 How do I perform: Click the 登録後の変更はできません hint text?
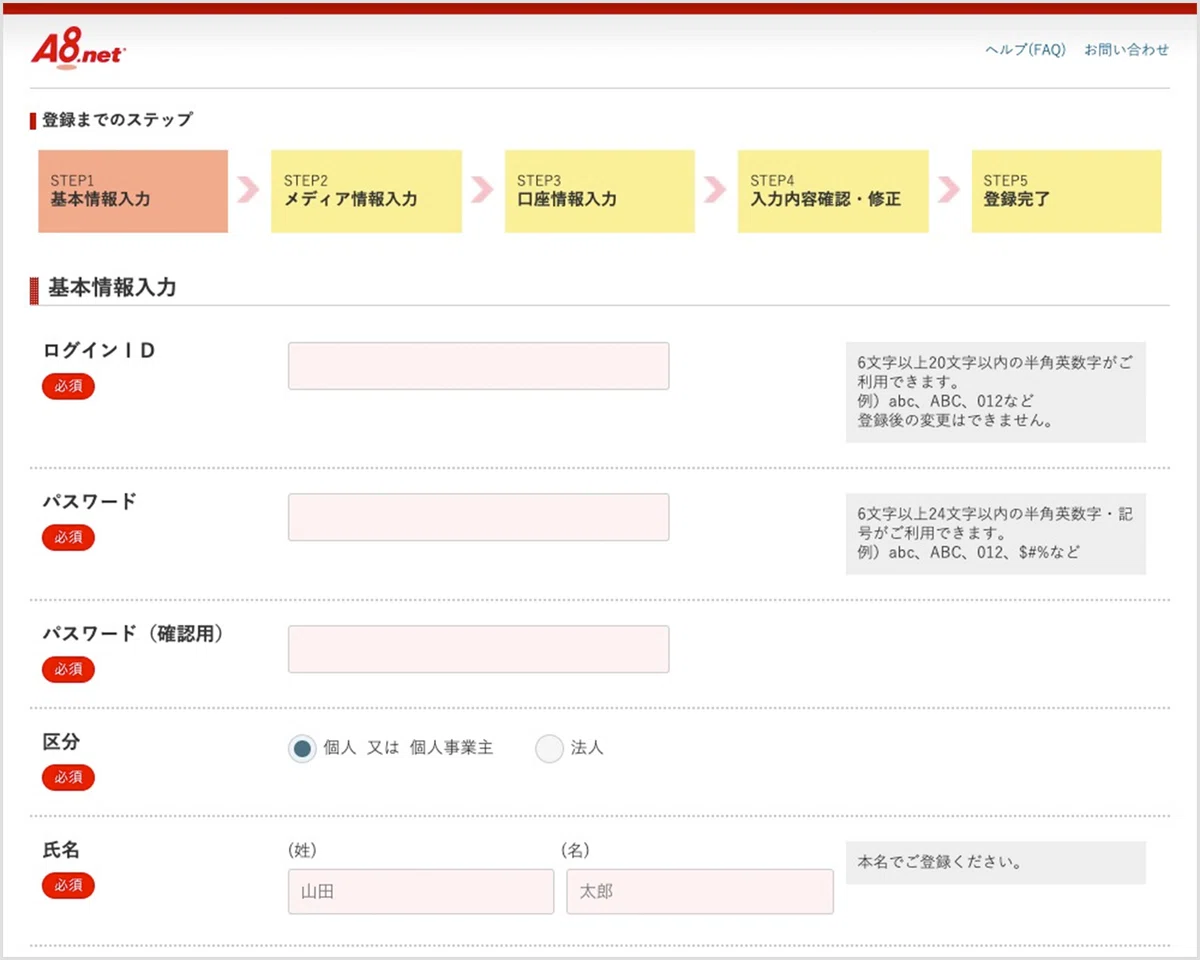[x=955, y=421]
